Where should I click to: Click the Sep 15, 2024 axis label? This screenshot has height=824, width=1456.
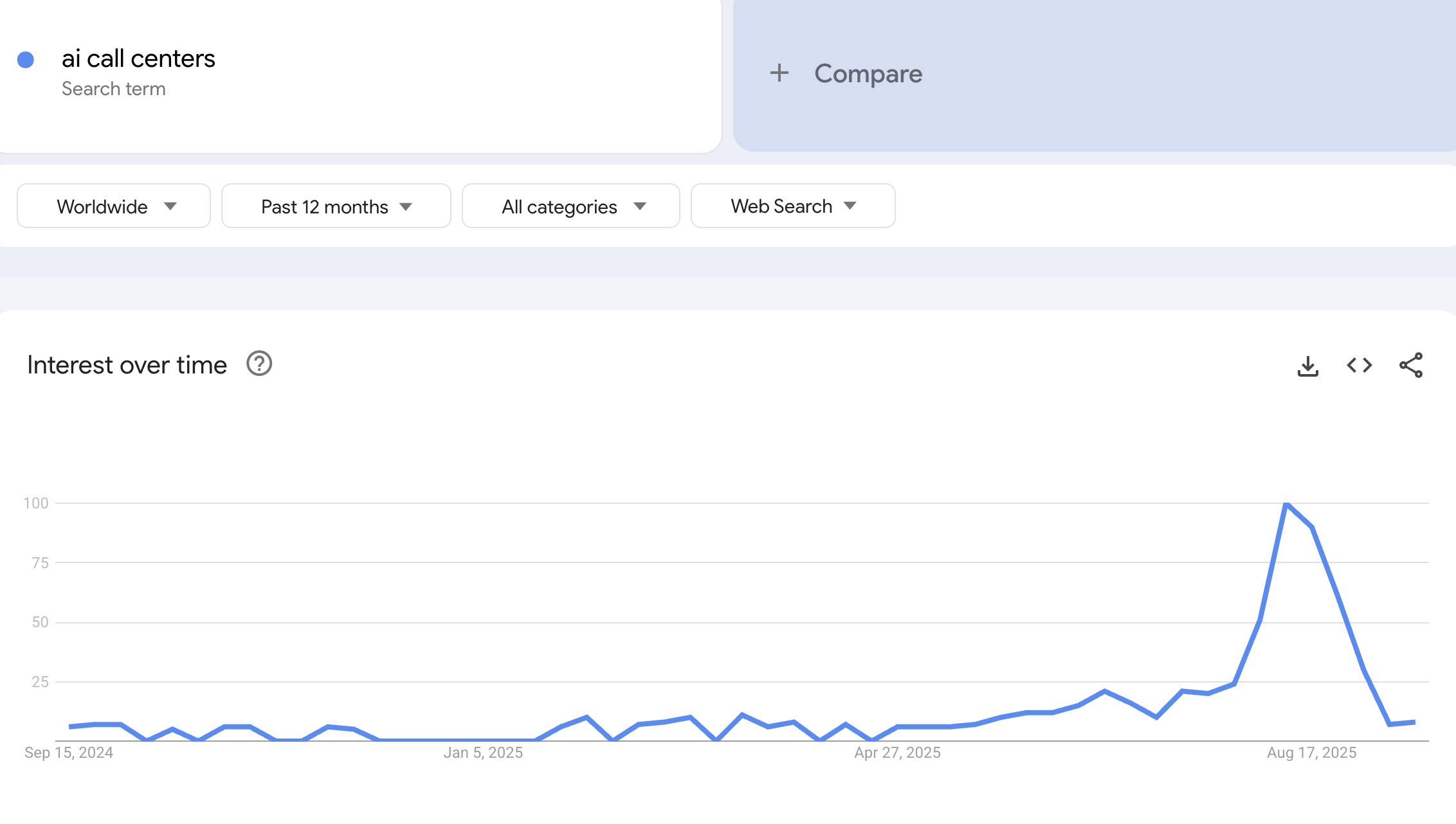click(68, 753)
